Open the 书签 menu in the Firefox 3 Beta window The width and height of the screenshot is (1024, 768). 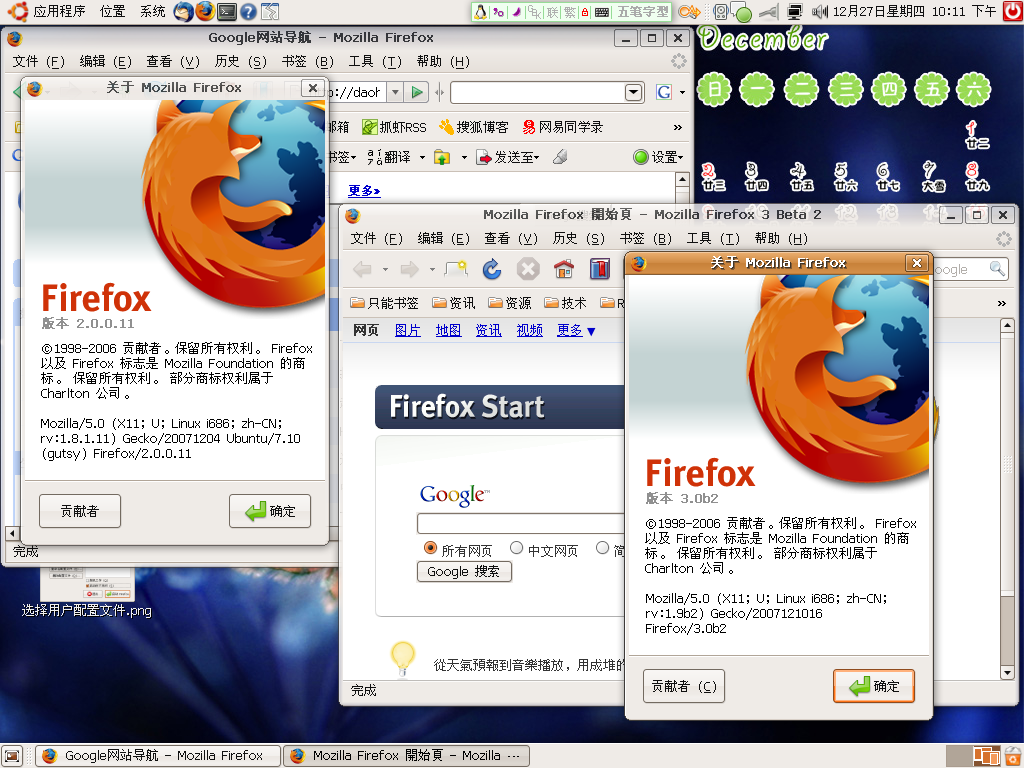point(645,238)
